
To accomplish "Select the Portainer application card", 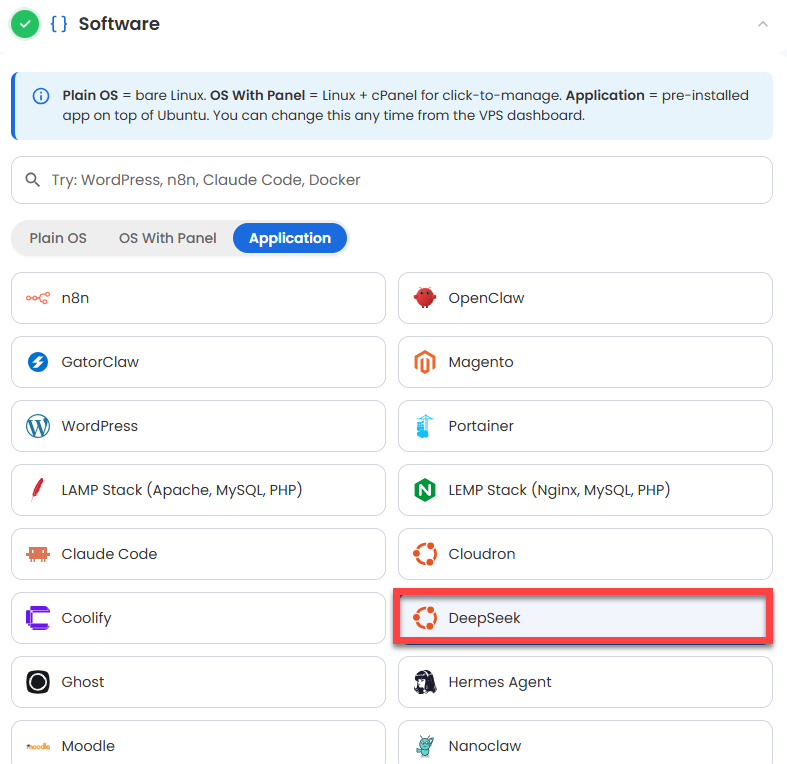I will coord(585,426).
